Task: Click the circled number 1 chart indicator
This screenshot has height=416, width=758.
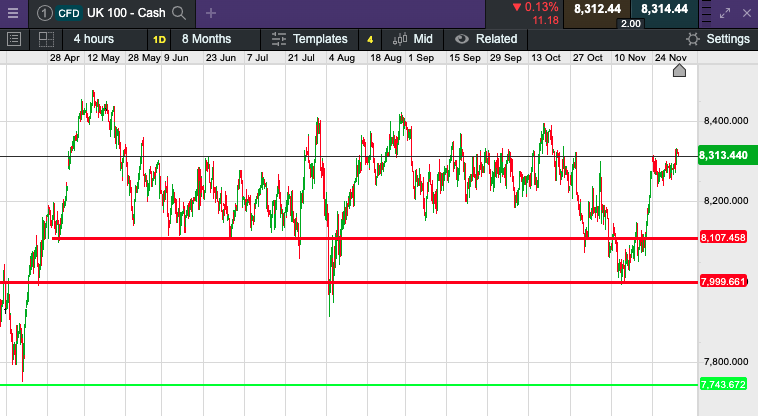Action: [44, 13]
